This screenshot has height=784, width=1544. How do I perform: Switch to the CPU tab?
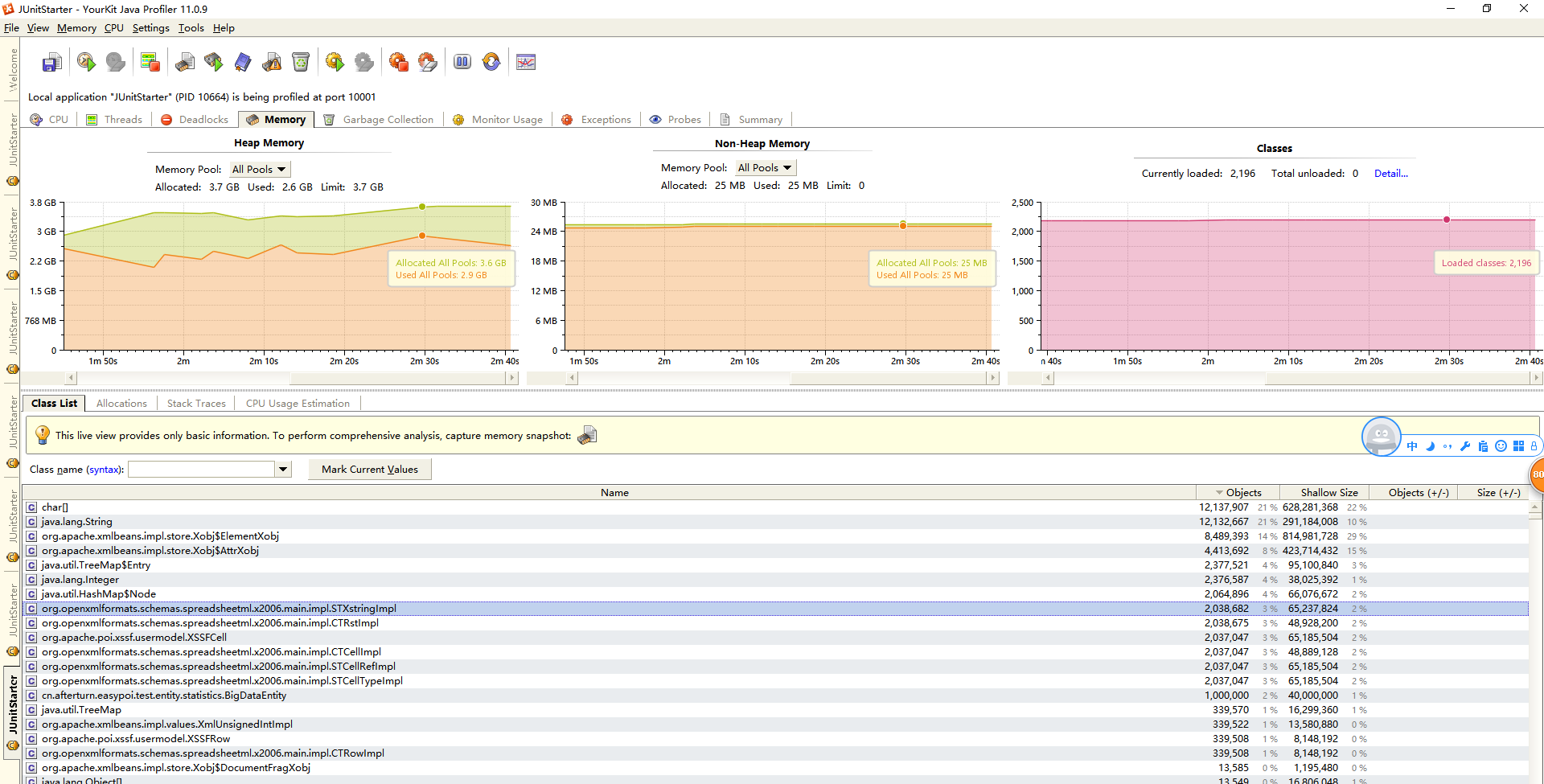(50, 119)
